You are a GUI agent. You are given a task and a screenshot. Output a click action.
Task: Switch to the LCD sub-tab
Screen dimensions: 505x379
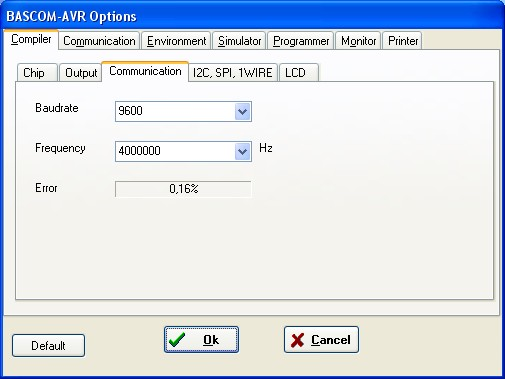point(299,72)
